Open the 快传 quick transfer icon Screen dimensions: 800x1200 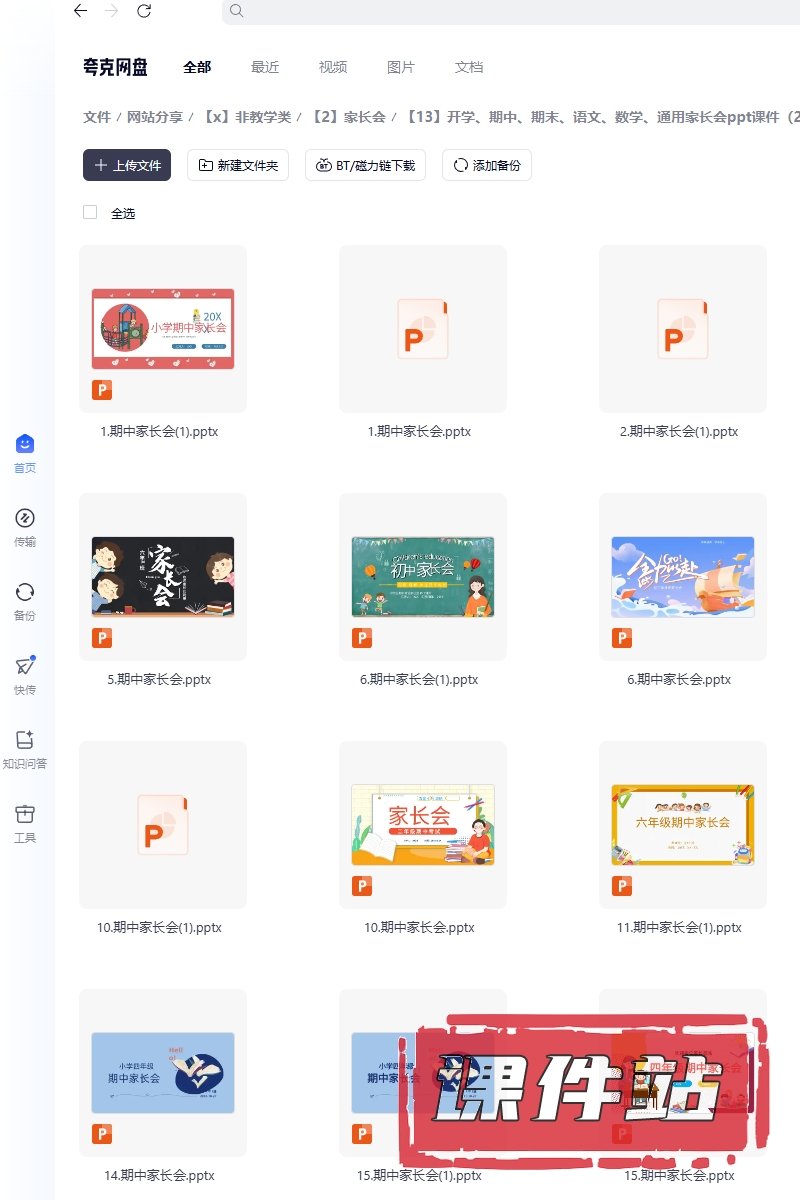coord(25,667)
